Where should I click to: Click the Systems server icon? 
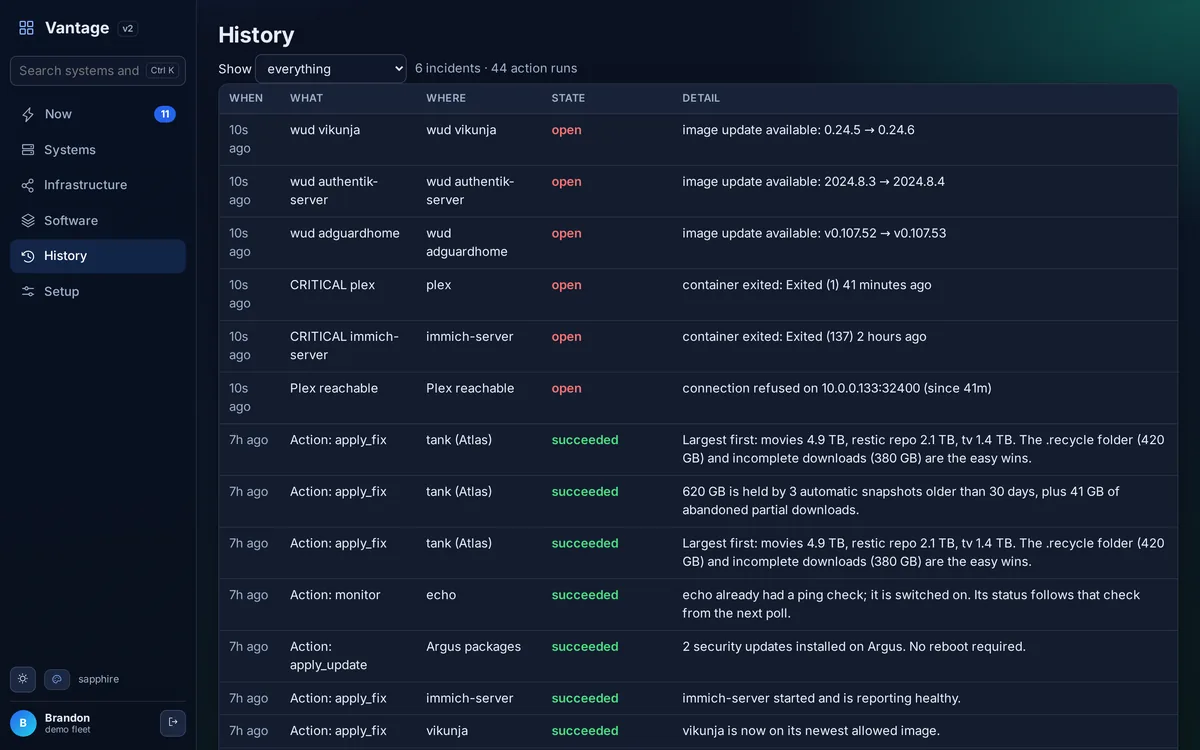(x=28, y=150)
